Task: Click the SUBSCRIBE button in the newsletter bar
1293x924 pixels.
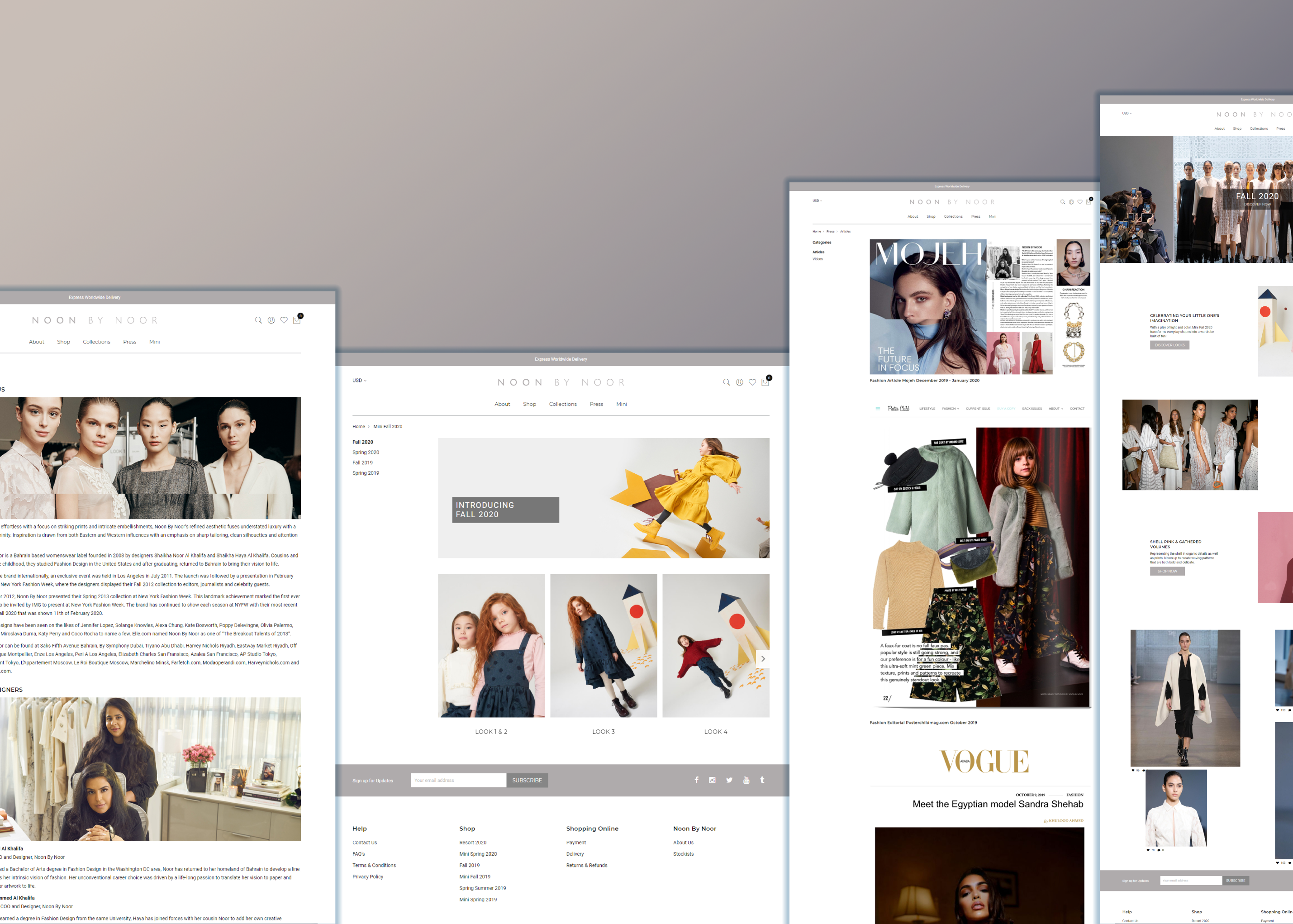Action: coord(527,780)
